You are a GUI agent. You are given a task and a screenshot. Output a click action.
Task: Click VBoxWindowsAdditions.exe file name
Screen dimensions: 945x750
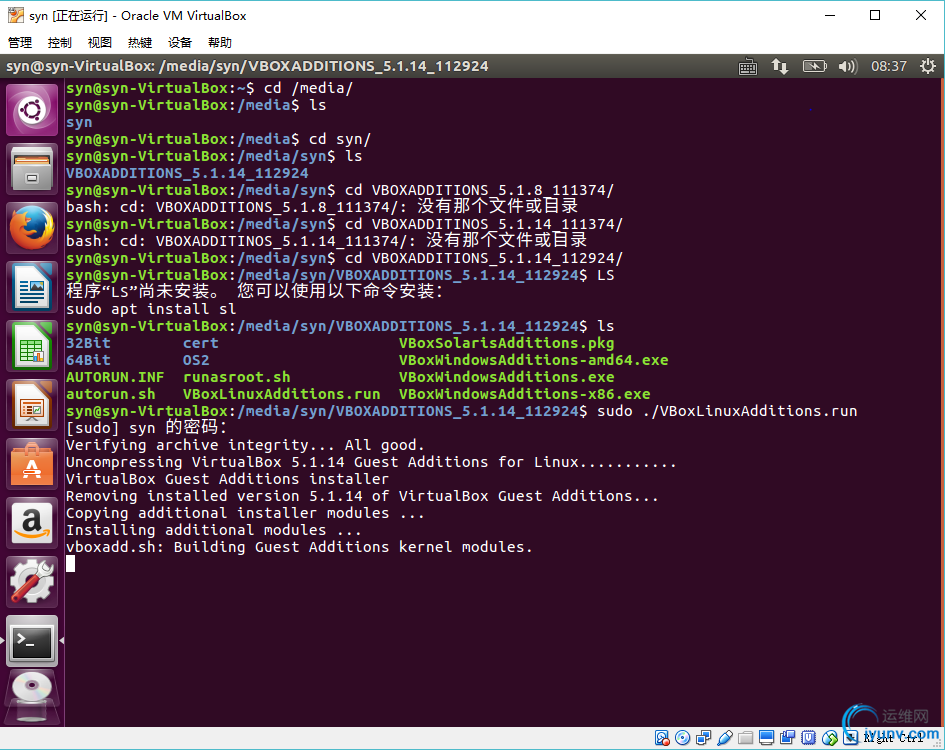(x=506, y=377)
